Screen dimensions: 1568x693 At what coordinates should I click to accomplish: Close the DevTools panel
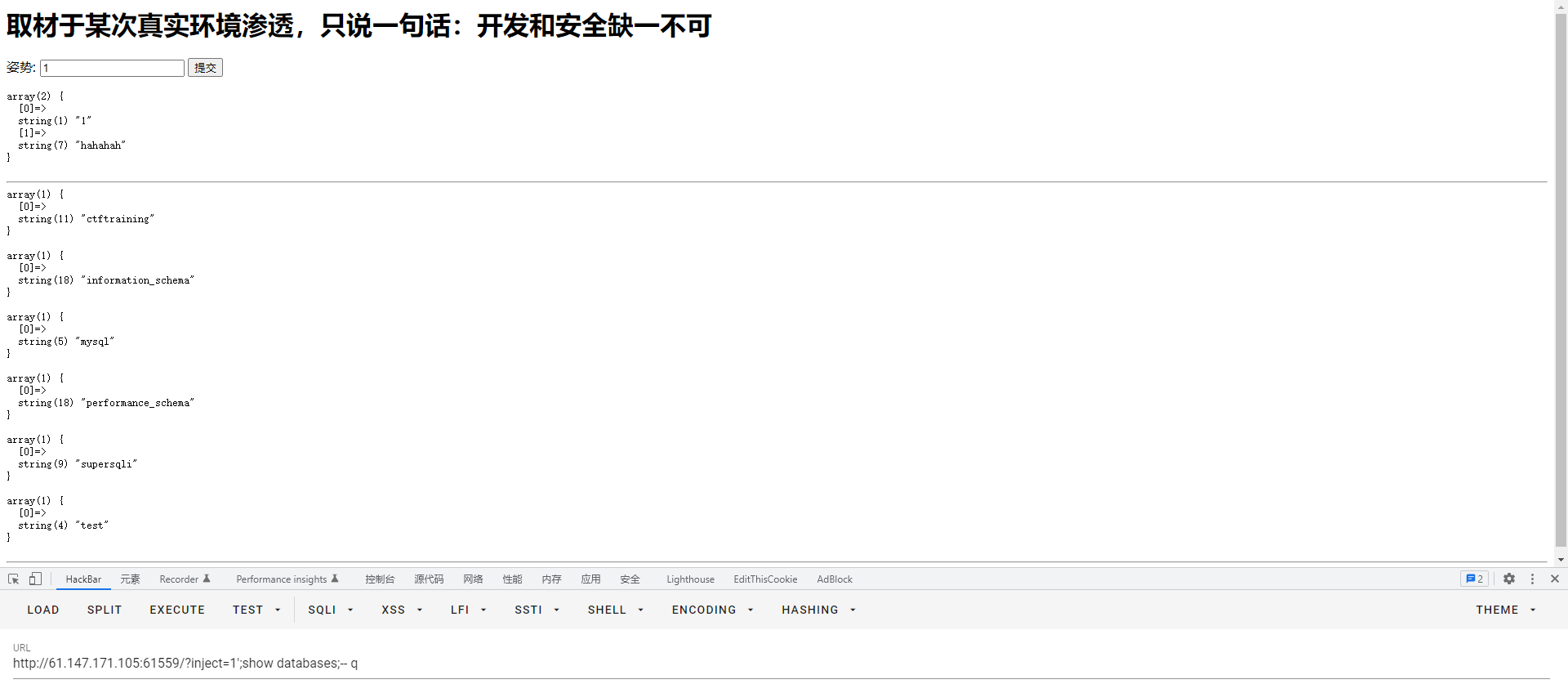(x=1555, y=579)
